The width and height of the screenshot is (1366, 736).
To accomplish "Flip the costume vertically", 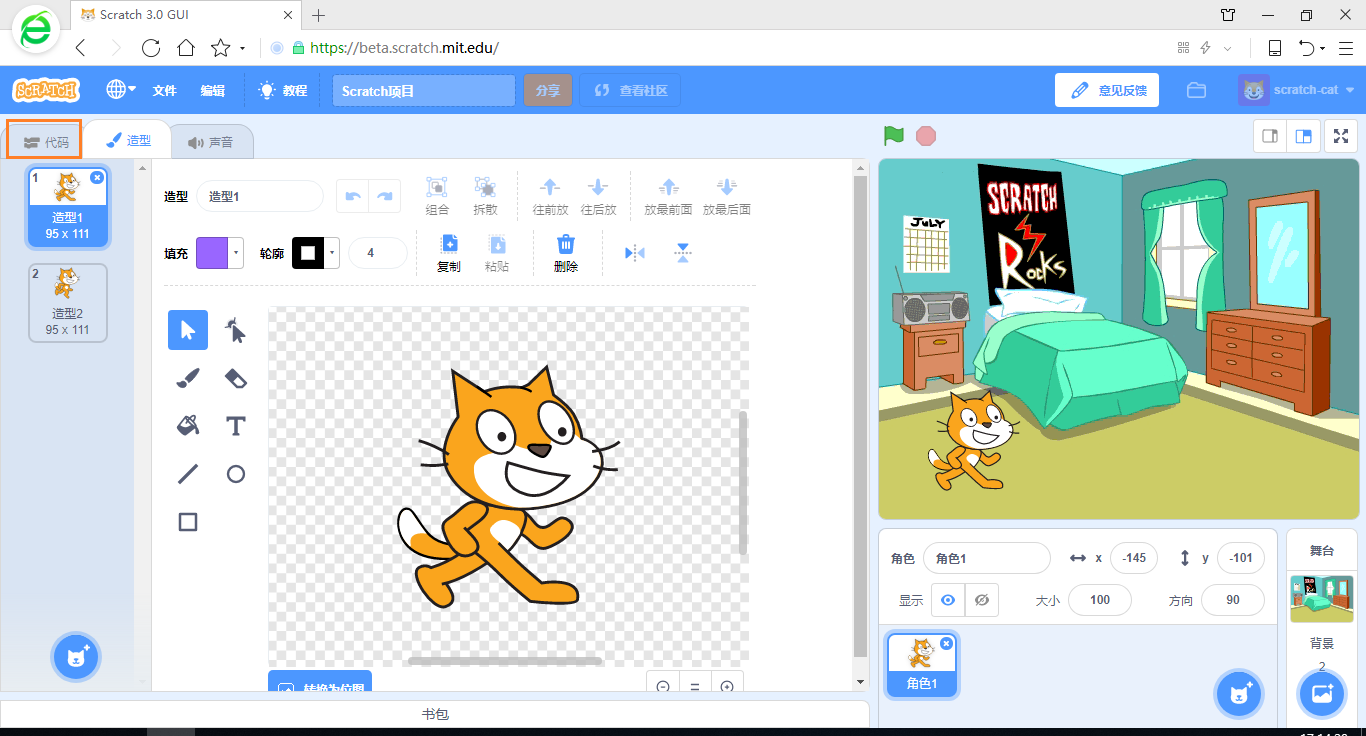I will (x=683, y=253).
